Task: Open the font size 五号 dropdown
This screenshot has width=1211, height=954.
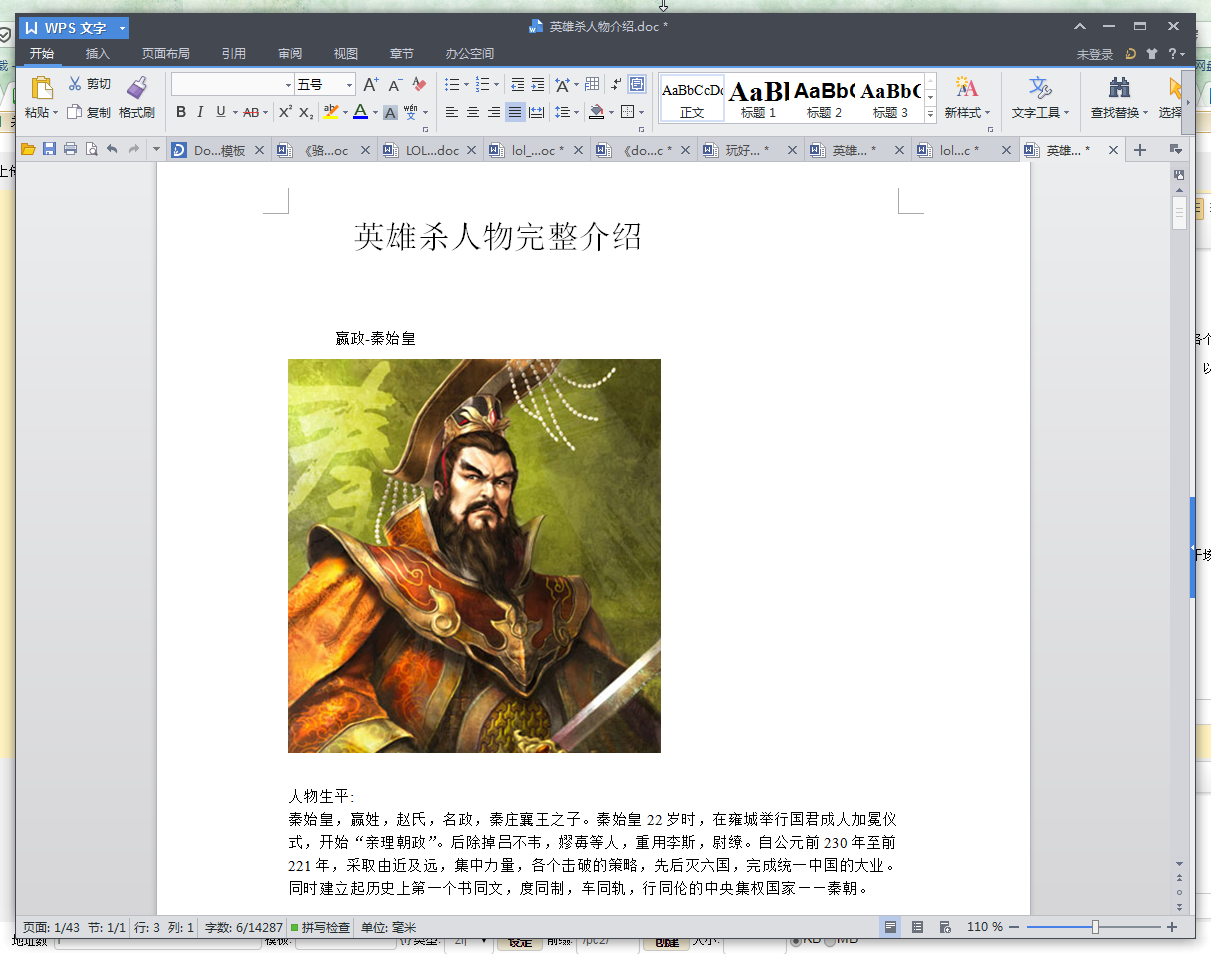Action: tap(350, 85)
